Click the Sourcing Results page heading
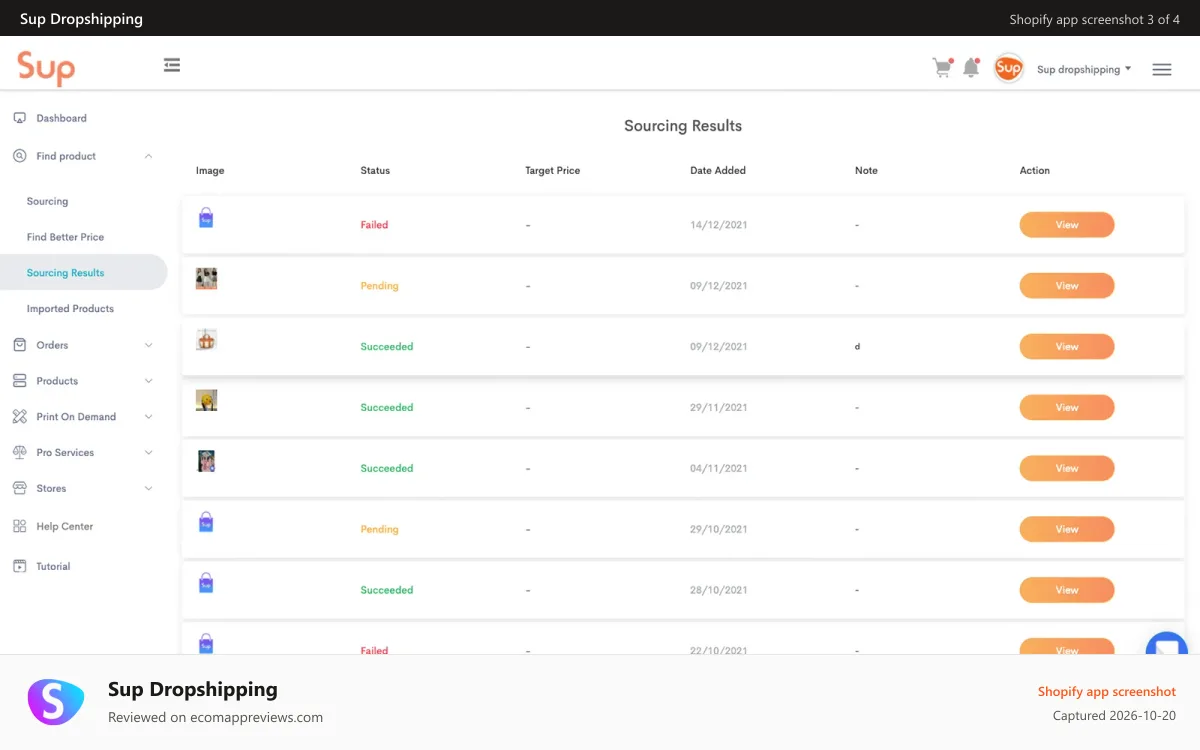 (683, 126)
